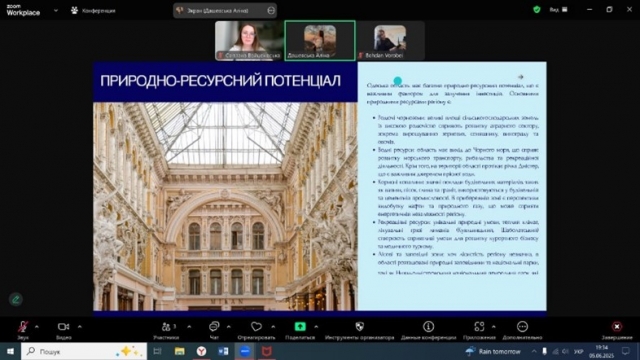Click the green Share screen icon
The height and width of the screenshot is (360, 640).
(300, 327)
